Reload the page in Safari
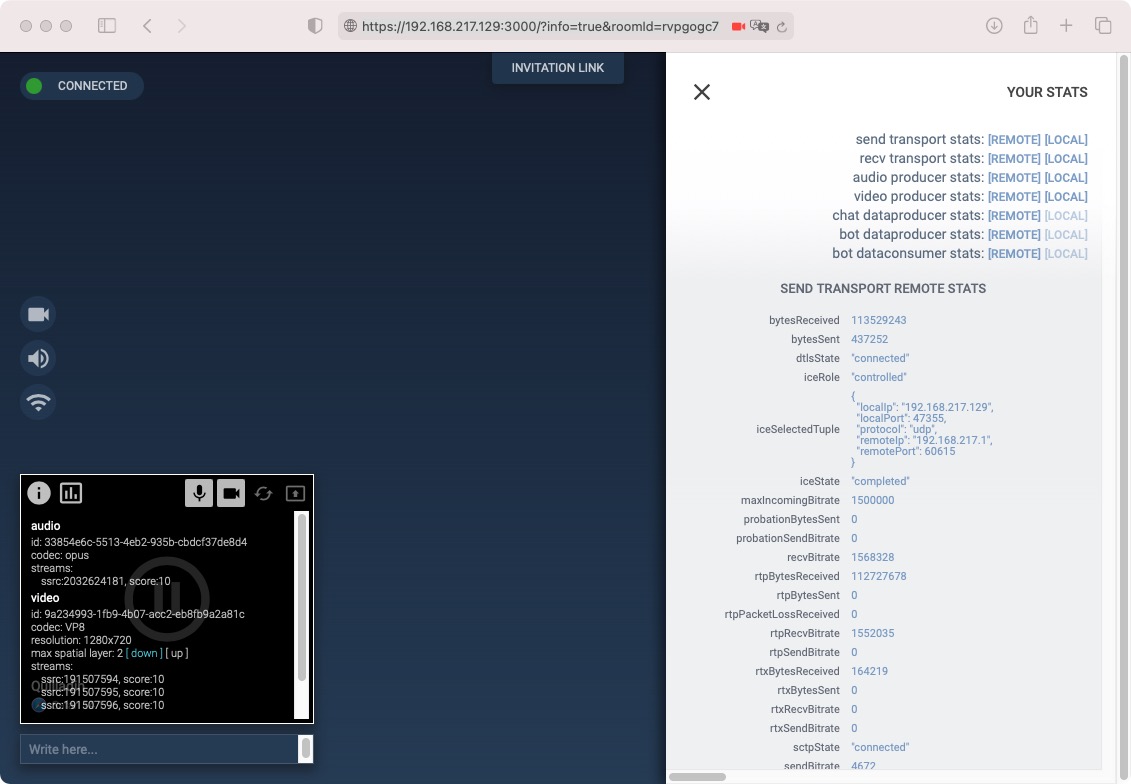The height and width of the screenshot is (784, 1131). point(782,27)
